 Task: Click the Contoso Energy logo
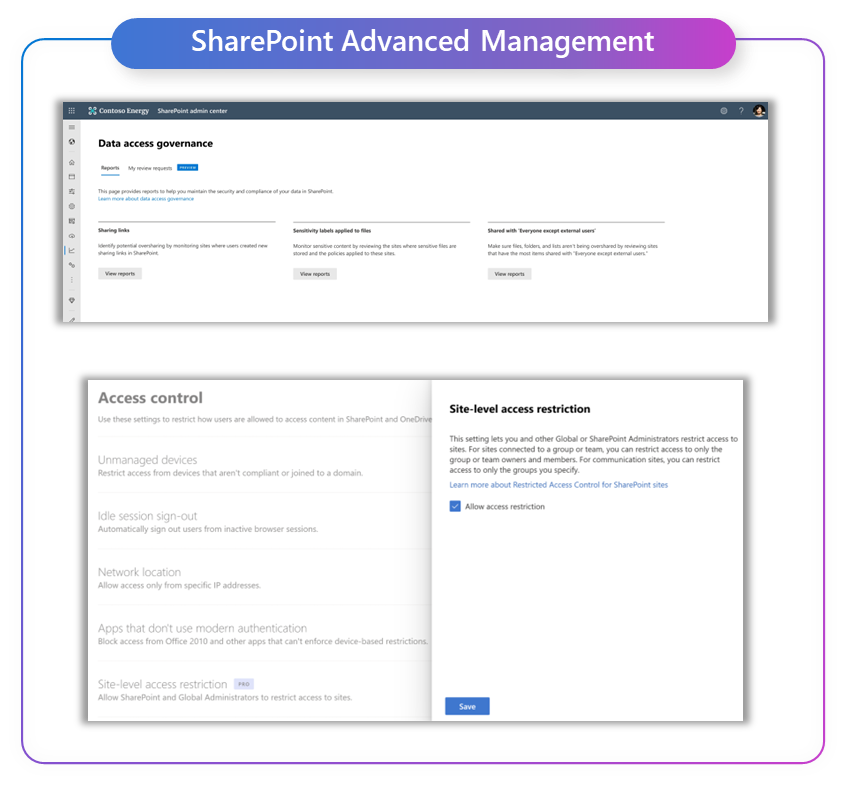[119, 111]
